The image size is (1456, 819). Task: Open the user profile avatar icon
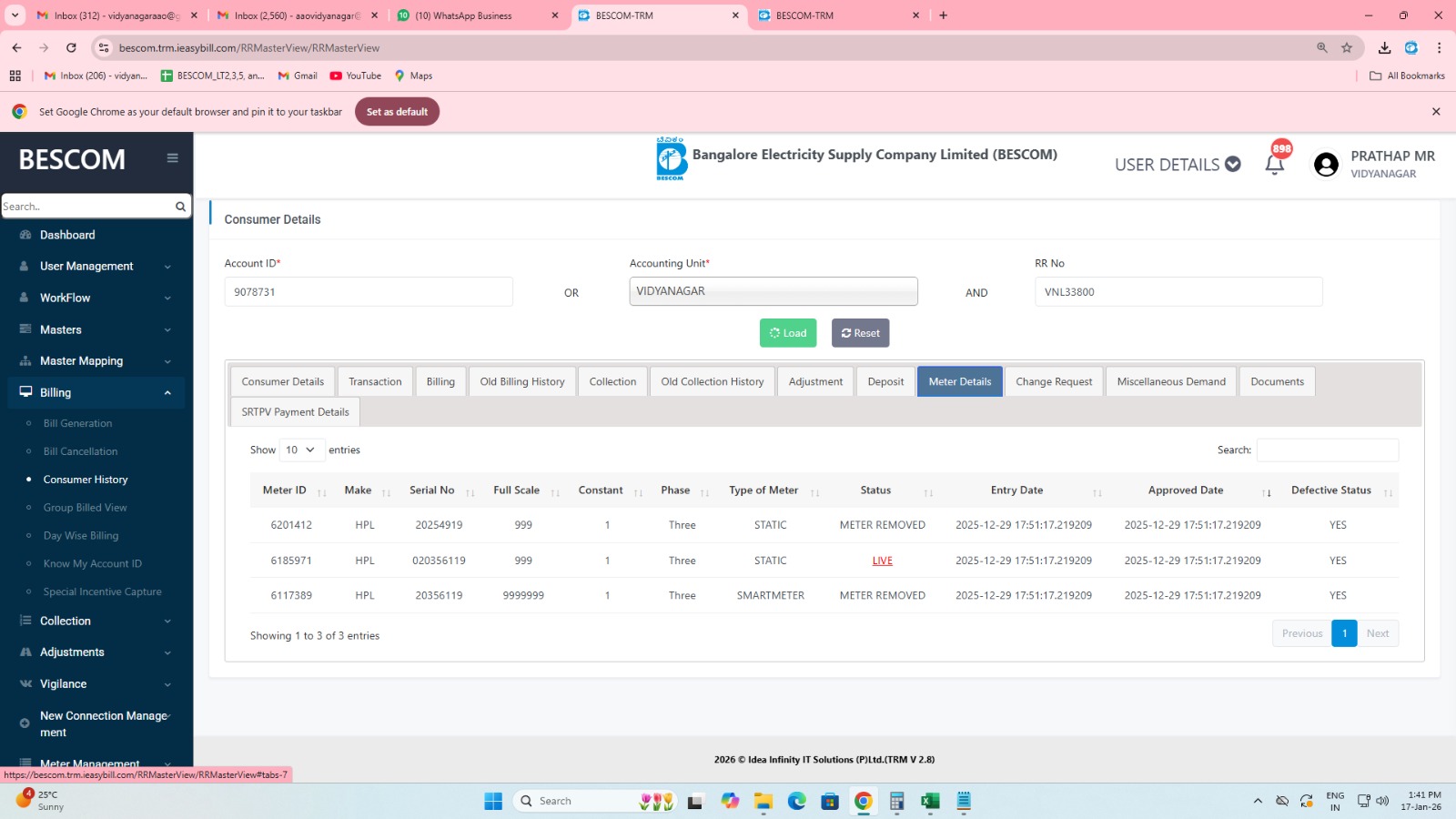[x=1326, y=165]
